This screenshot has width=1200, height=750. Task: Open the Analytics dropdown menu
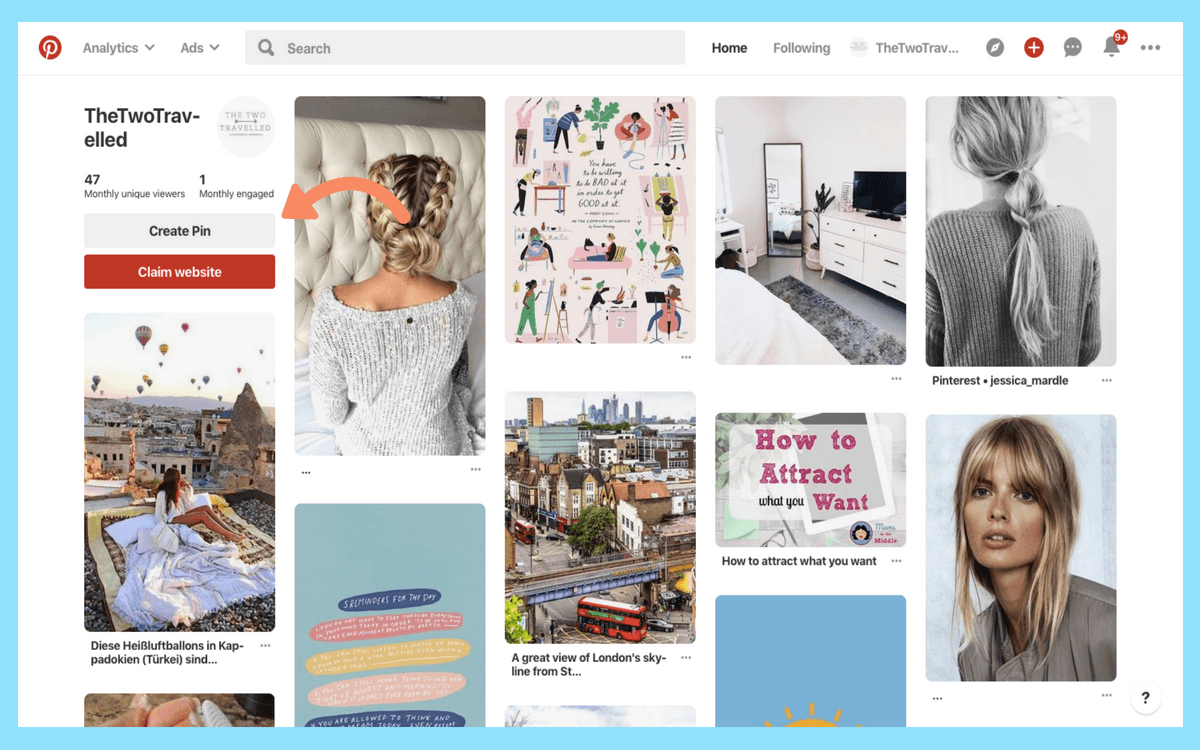pyautogui.click(x=119, y=48)
